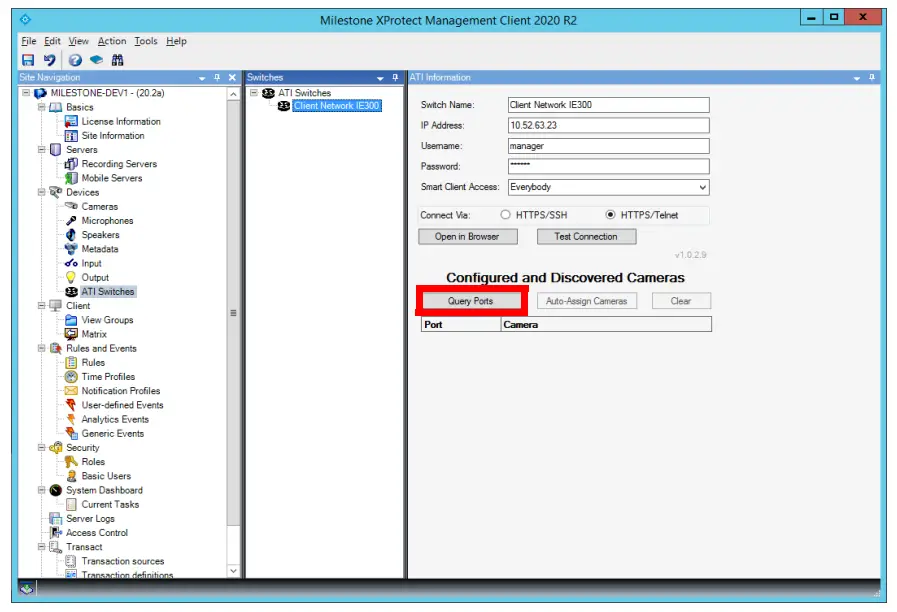
Task: Click the Output lightbulb icon
Action: pos(71,277)
